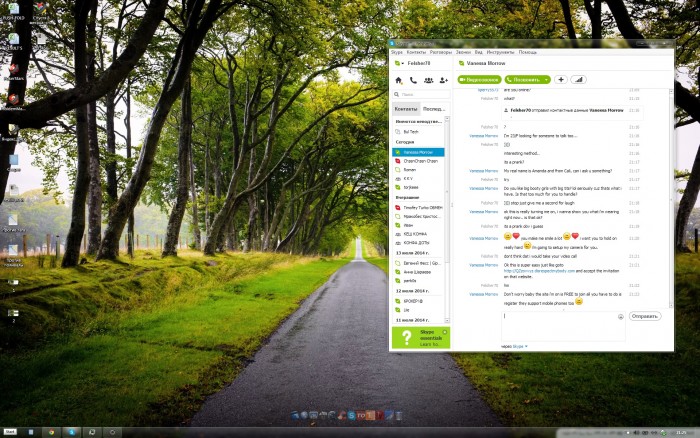The image size is (700, 438).
Task: Open the Вид menu
Action: (x=479, y=52)
